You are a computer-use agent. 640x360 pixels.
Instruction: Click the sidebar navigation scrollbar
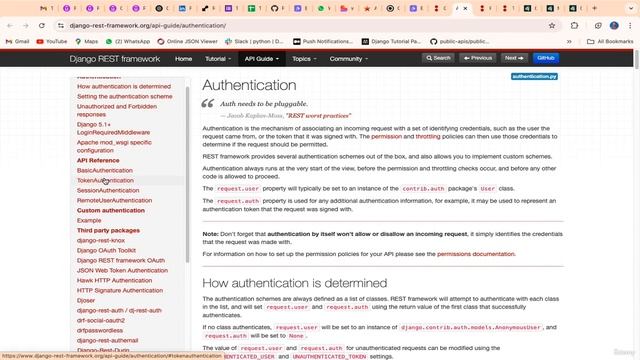(187, 174)
